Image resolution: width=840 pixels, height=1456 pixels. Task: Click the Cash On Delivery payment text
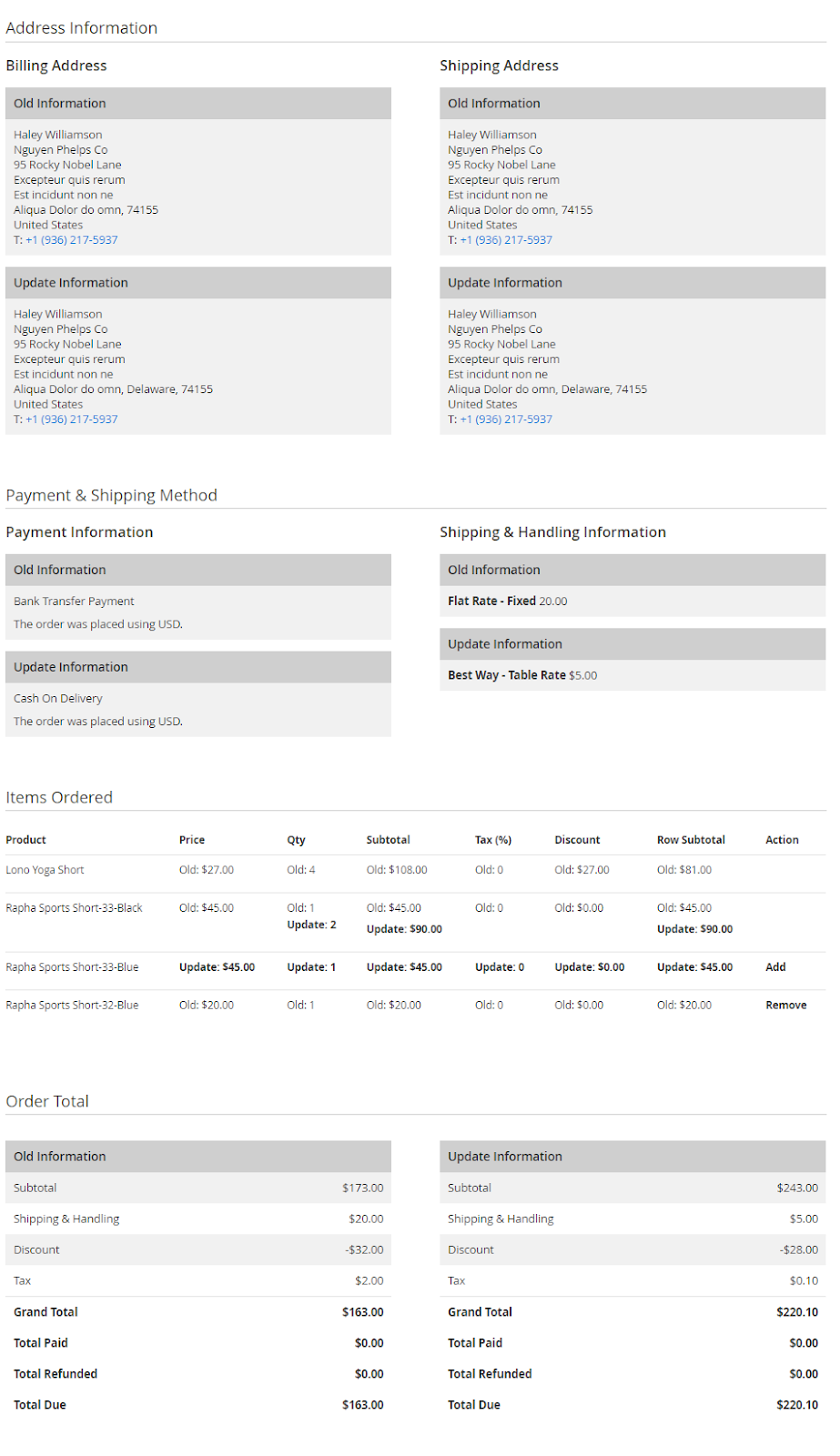[58, 699]
